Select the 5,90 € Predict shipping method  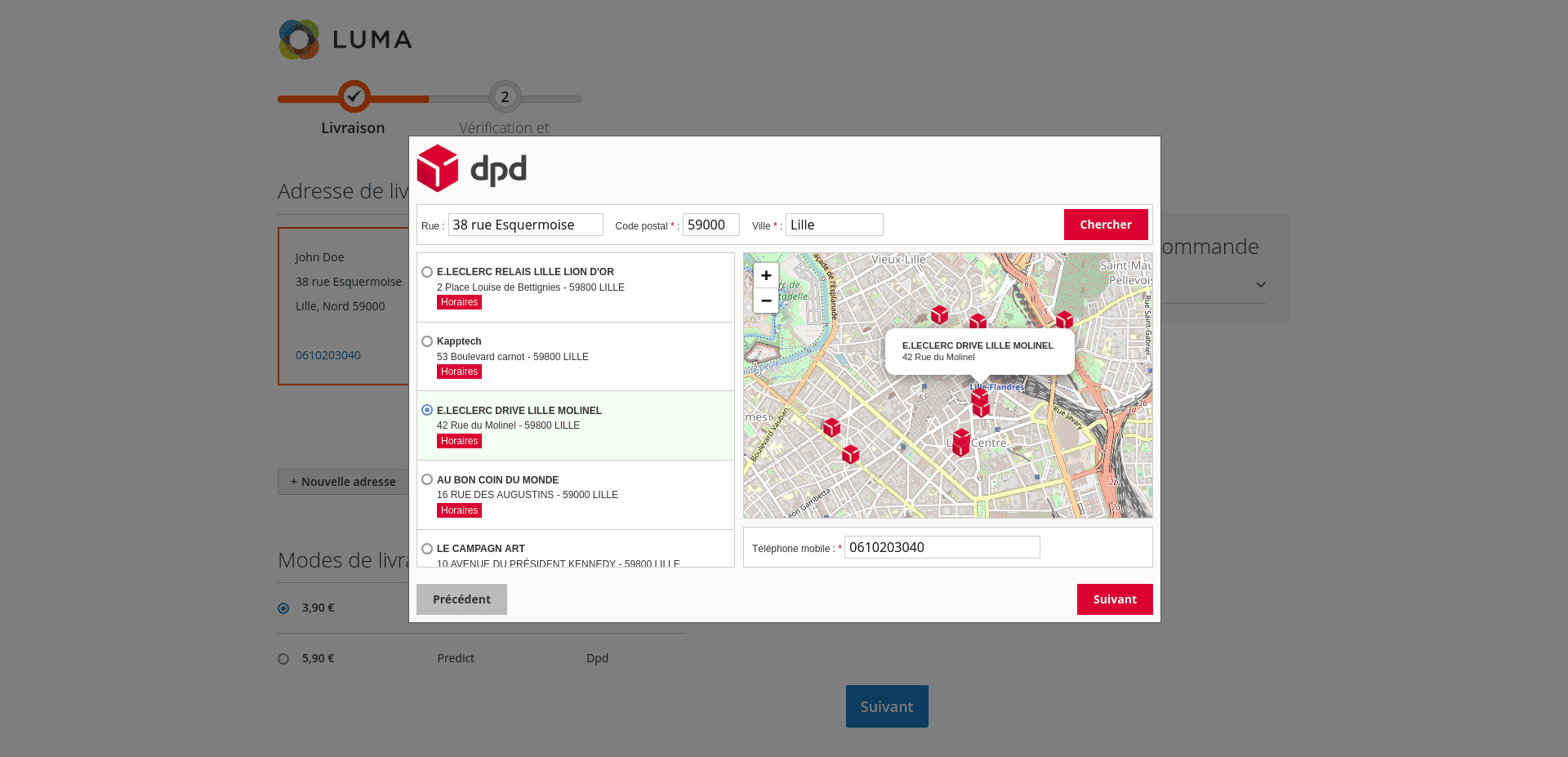click(283, 658)
